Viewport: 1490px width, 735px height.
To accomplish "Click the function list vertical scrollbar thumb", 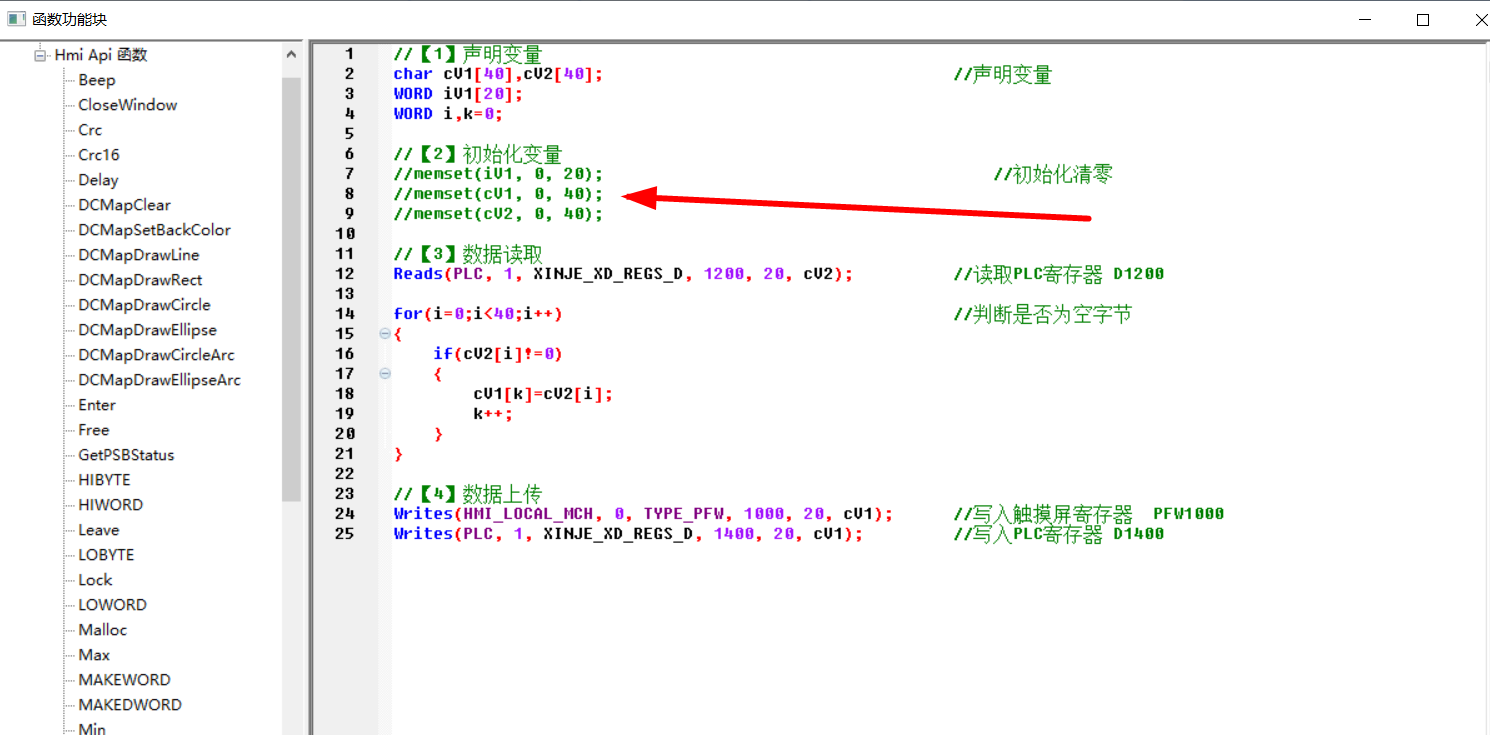I will [x=291, y=290].
